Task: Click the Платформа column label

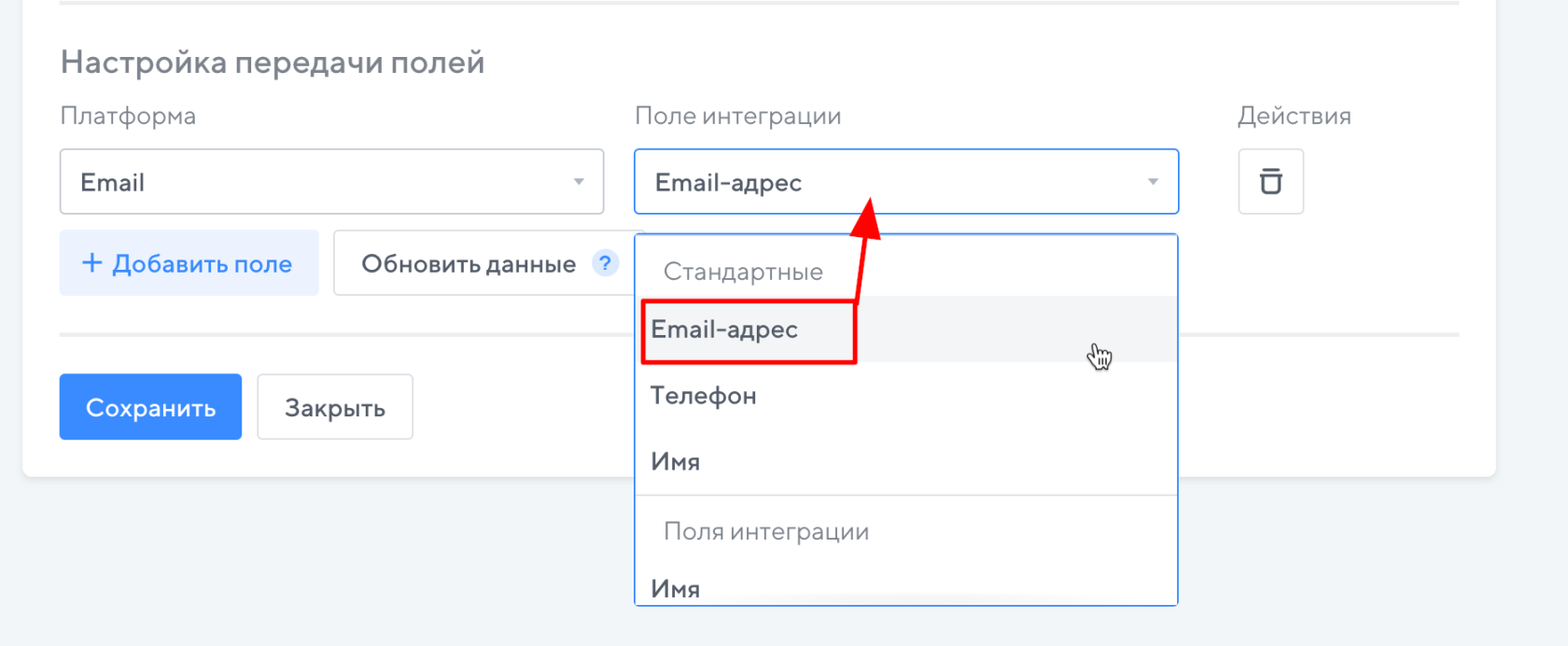Action: [x=128, y=116]
